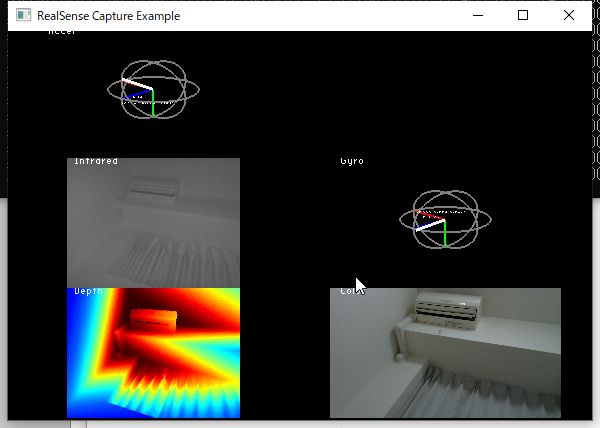This screenshot has height=428, width=600.
Task: Close the RealSense Capture Example window
Action: click(569, 16)
